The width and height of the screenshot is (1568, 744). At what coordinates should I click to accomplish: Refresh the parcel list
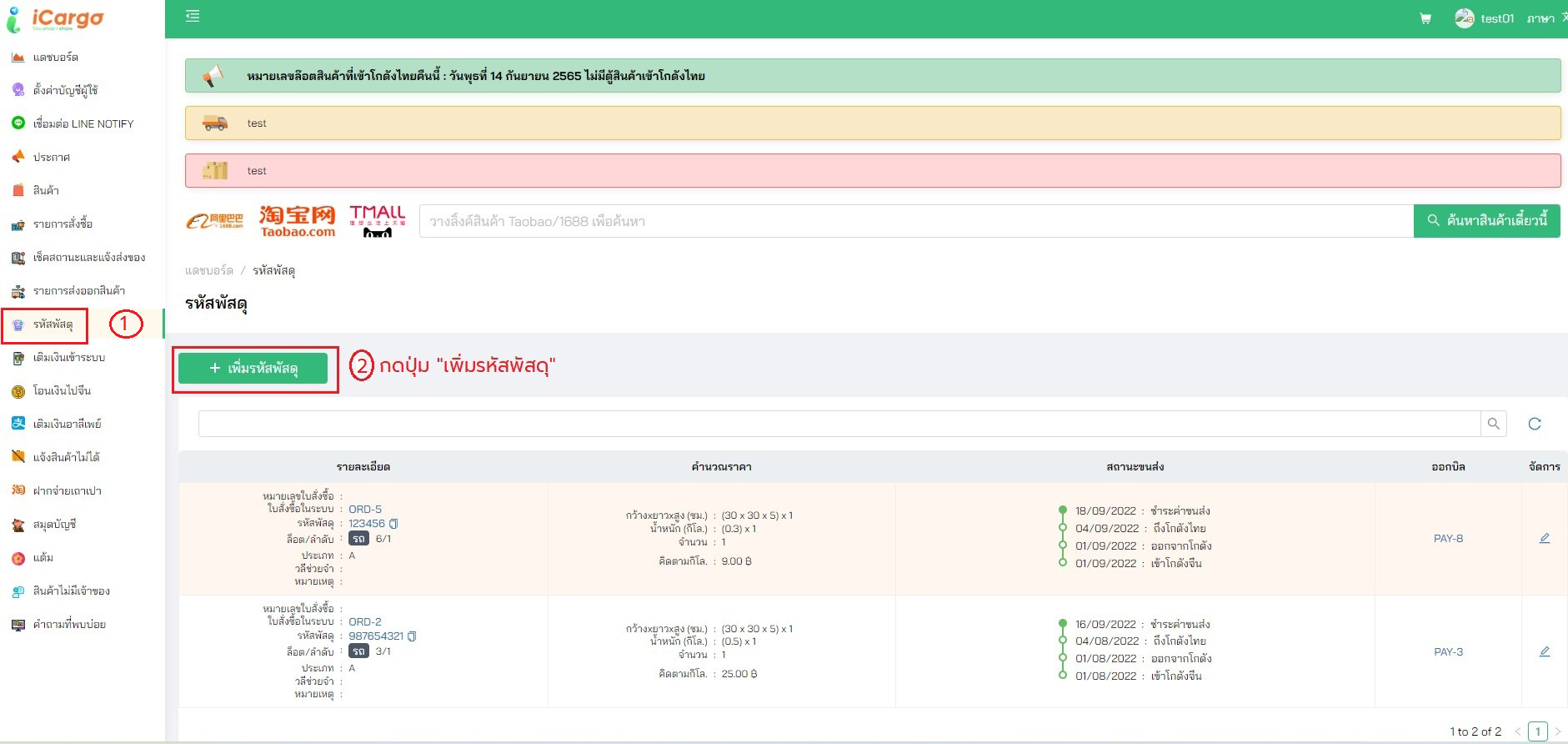point(1535,424)
